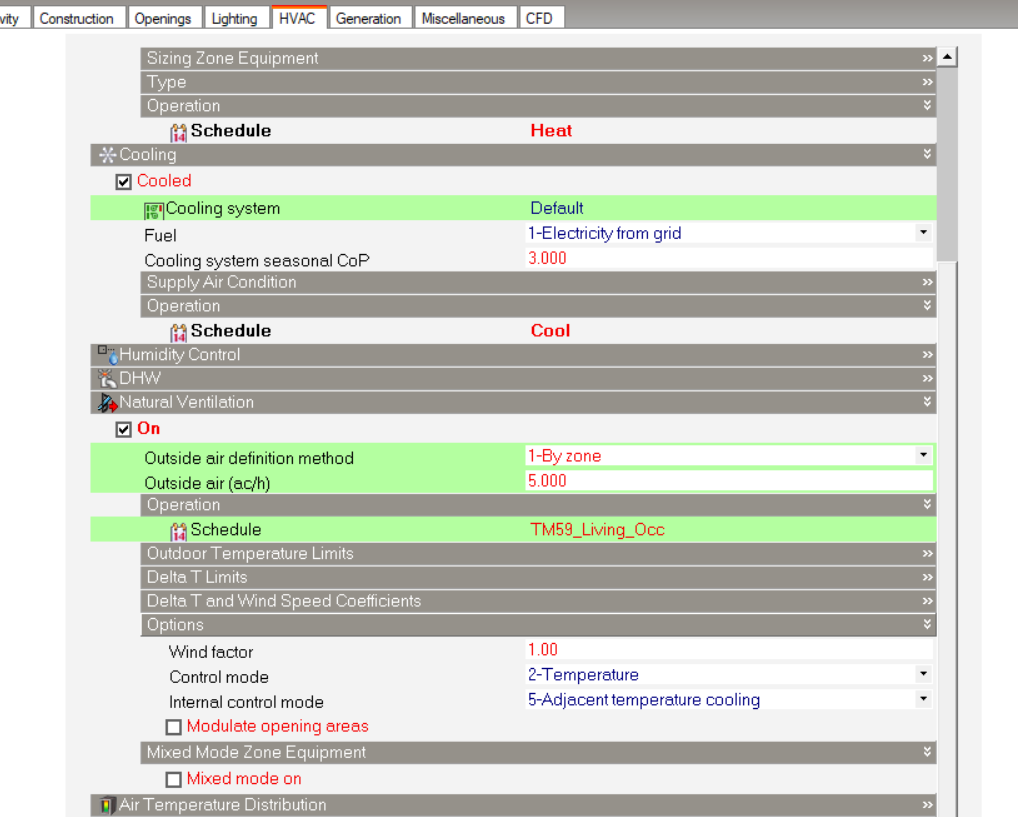This screenshot has width=1018, height=817.
Task: Switch to the Generation tab
Action: pos(368,18)
